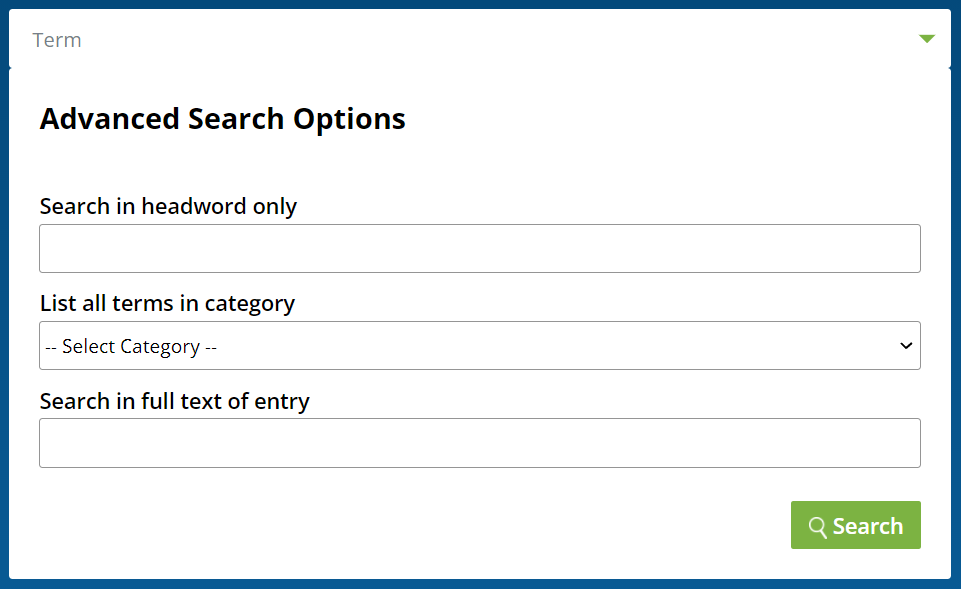Screen dimensions: 961x589
Task: Click the "Advanced Search Options" heading
Action: tap(222, 119)
